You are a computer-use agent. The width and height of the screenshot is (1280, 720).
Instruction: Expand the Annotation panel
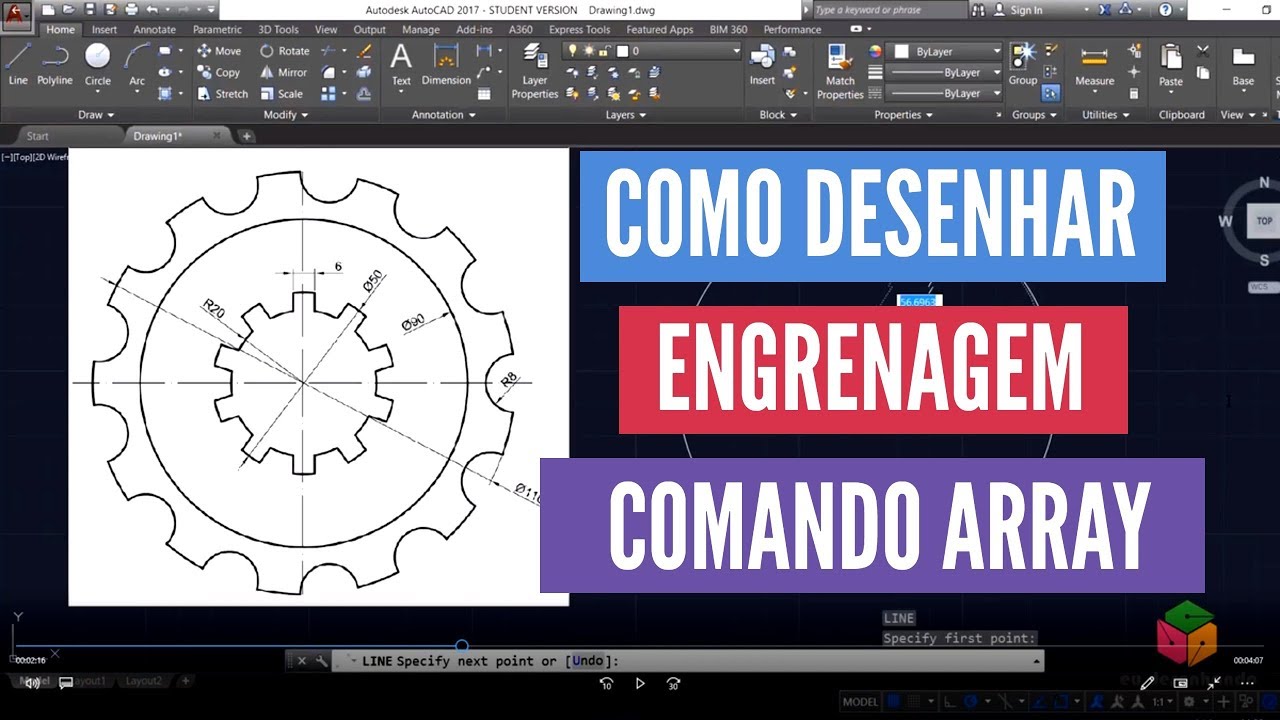pyautogui.click(x=444, y=115)
